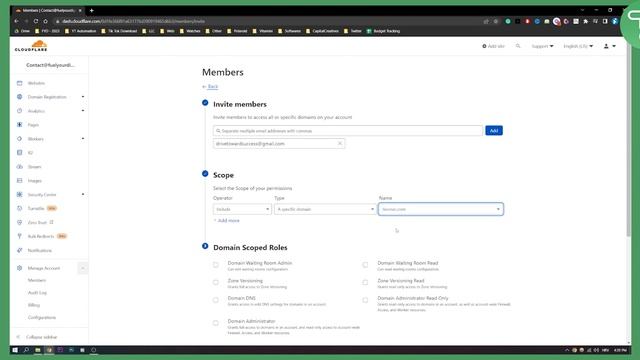Click the Contact account name in sidebar
Screen dimensions: 640x360
tap(50, 65)
